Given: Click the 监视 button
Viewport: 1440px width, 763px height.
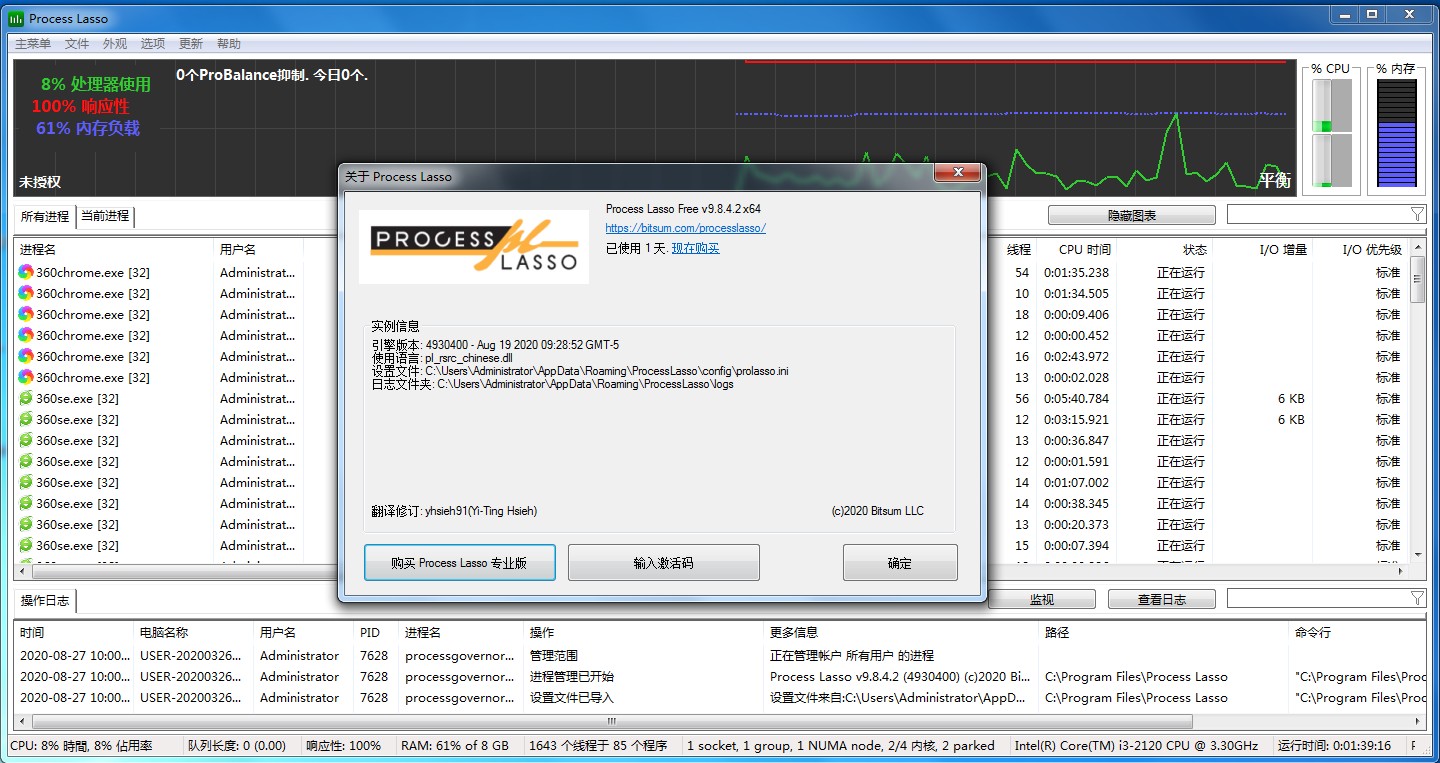Looking at the screenshot, I should [1042, 599].
